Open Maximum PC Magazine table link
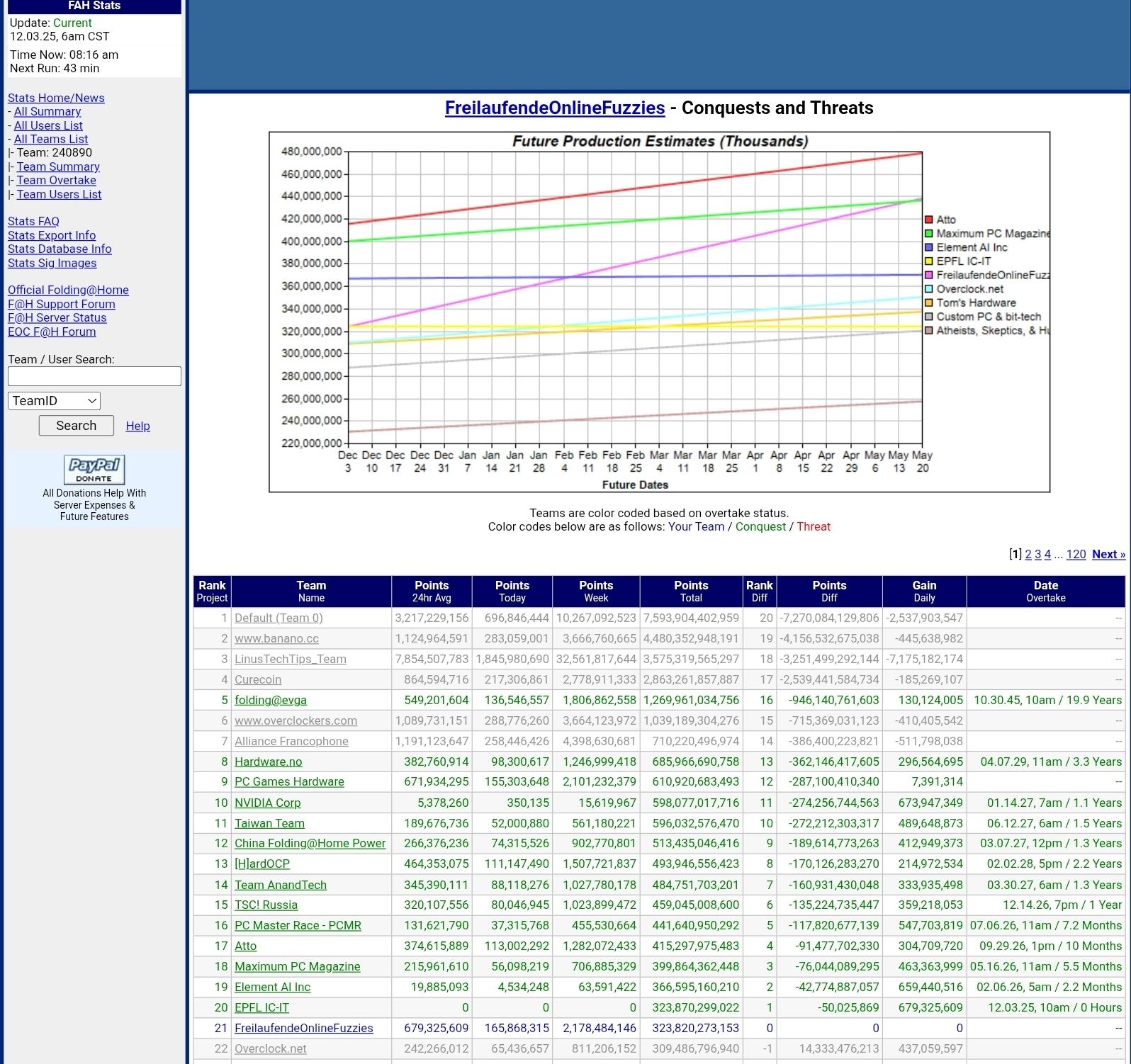Screen dimensions: 1131x1064 click(x=297, y=966)
